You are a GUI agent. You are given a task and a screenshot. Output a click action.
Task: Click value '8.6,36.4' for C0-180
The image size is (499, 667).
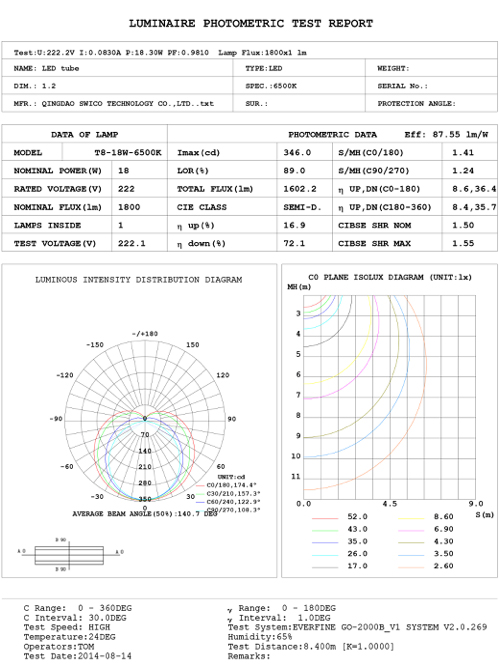point(474,189)
